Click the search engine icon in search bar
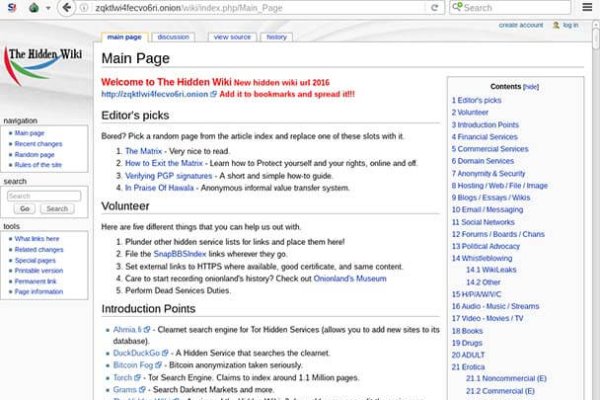The image size is (600, 400). point(456,7)
